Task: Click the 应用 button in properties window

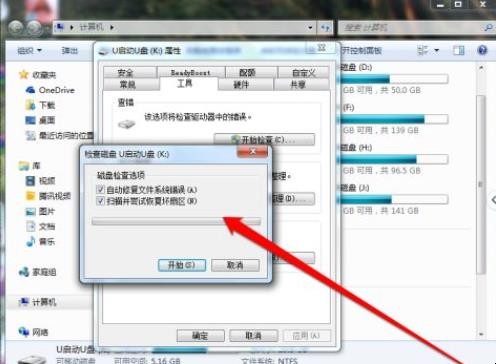Action: point(307,336)
